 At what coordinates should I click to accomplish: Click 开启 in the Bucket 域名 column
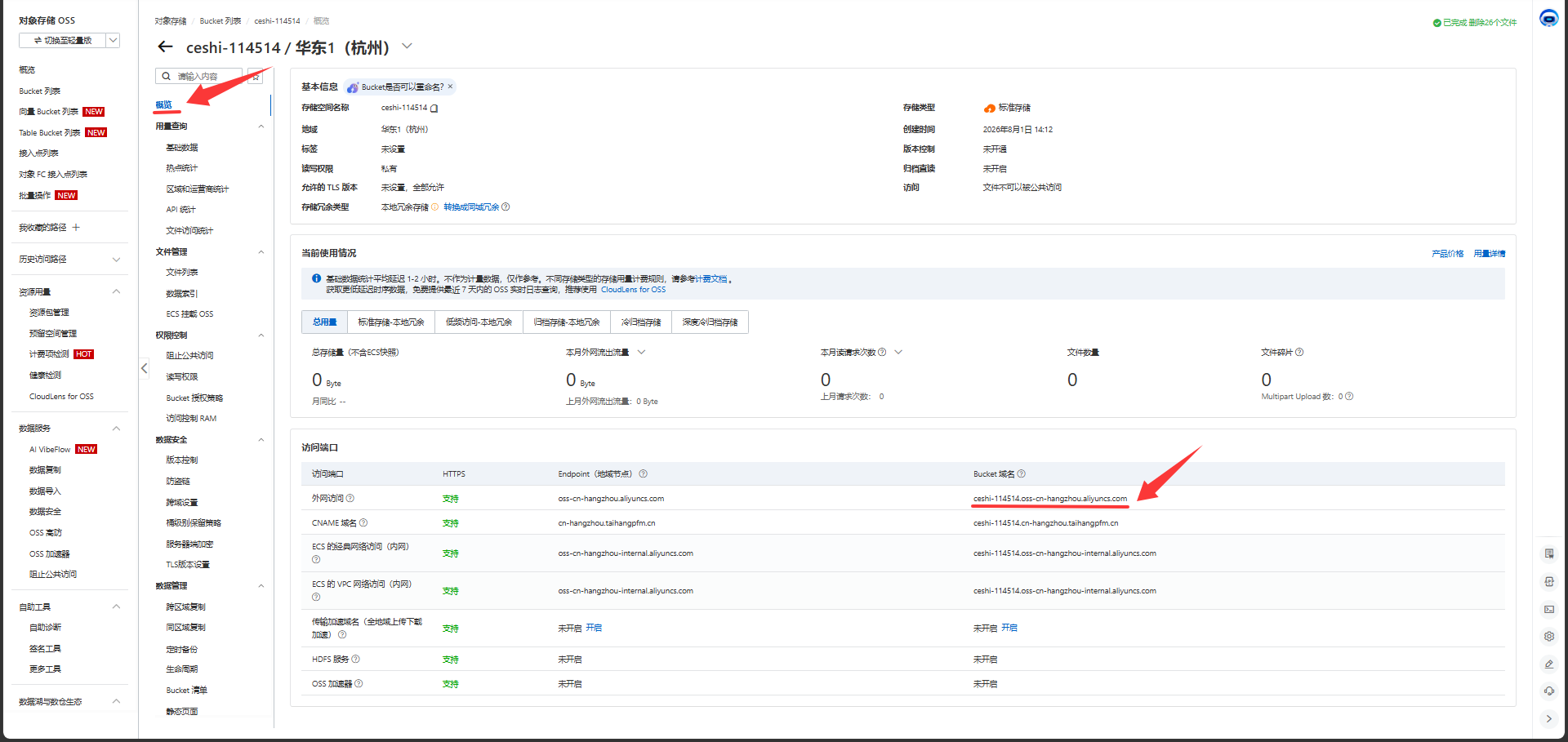coord(1009,629)
